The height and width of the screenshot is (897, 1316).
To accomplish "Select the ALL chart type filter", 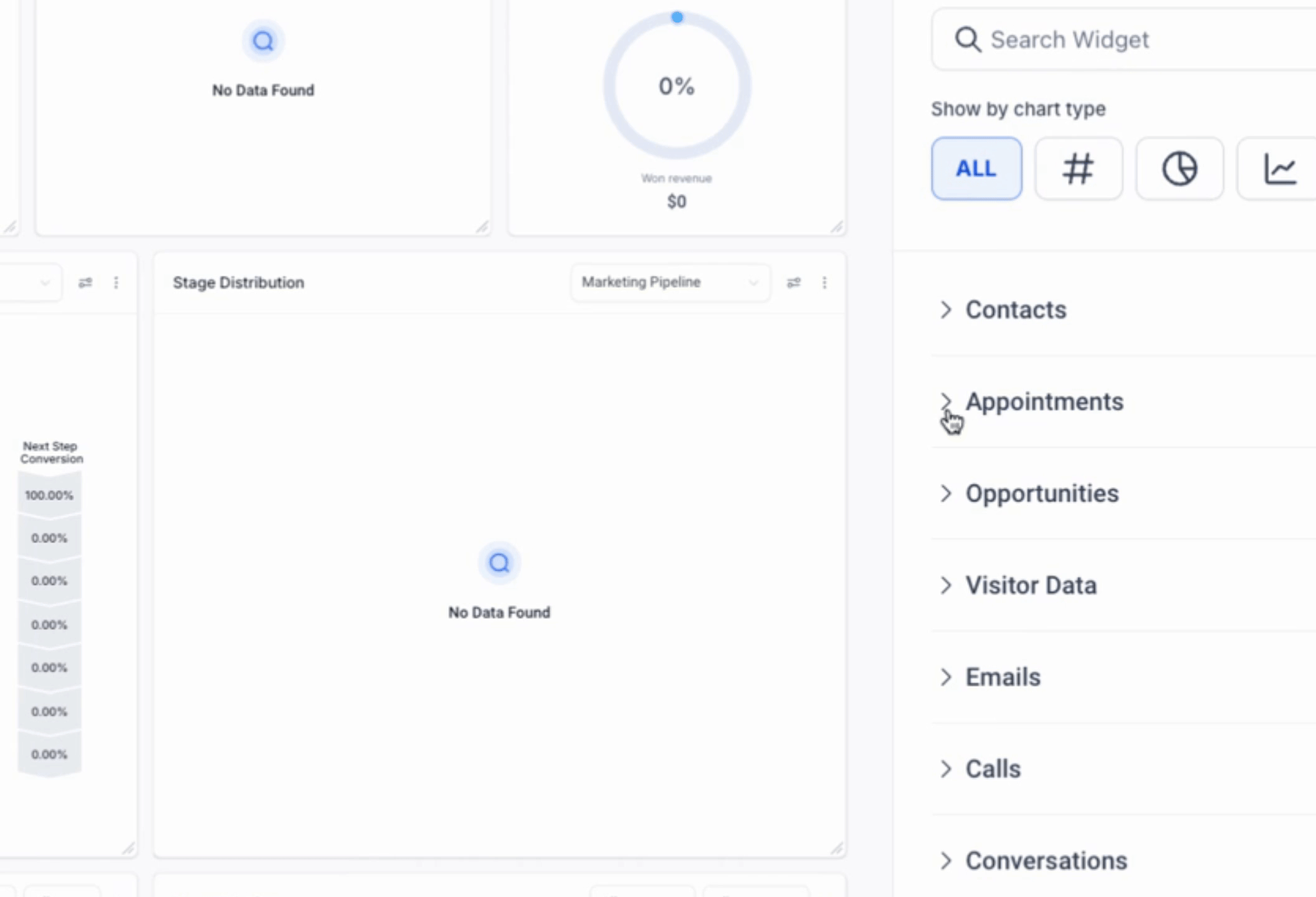I will click(976, 169).
